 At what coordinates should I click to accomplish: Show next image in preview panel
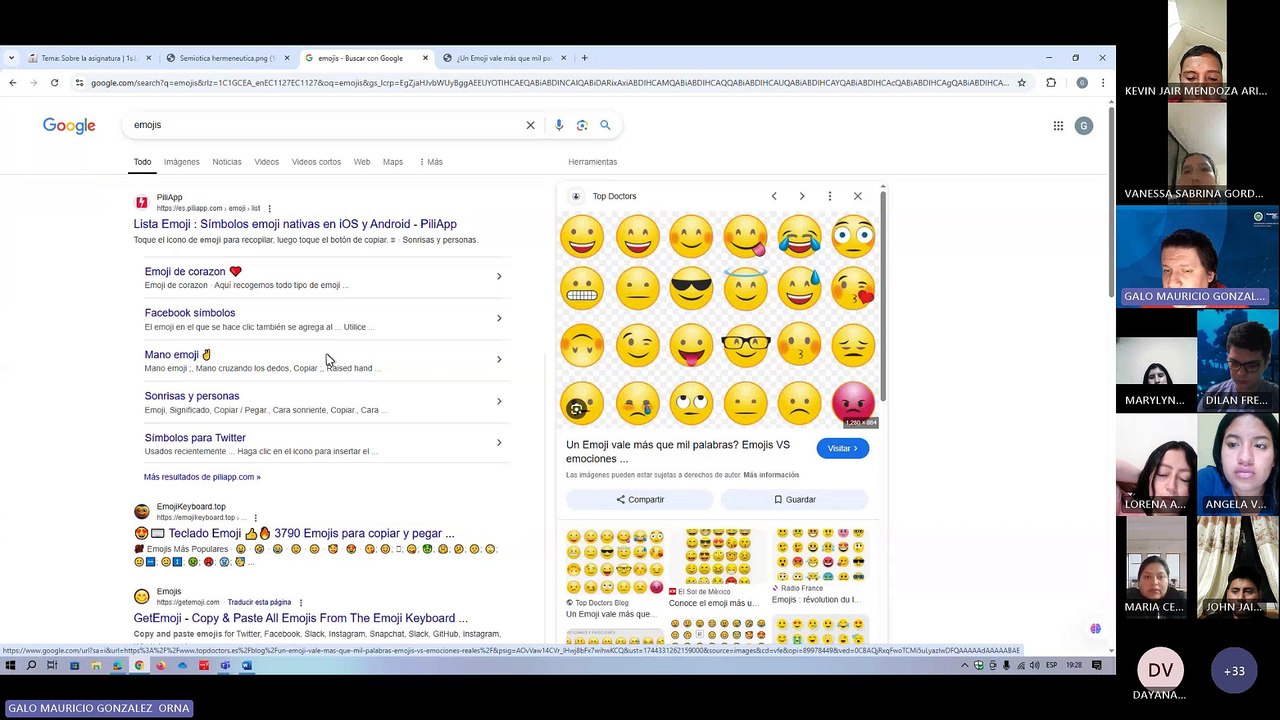click(x=802, y=196)
